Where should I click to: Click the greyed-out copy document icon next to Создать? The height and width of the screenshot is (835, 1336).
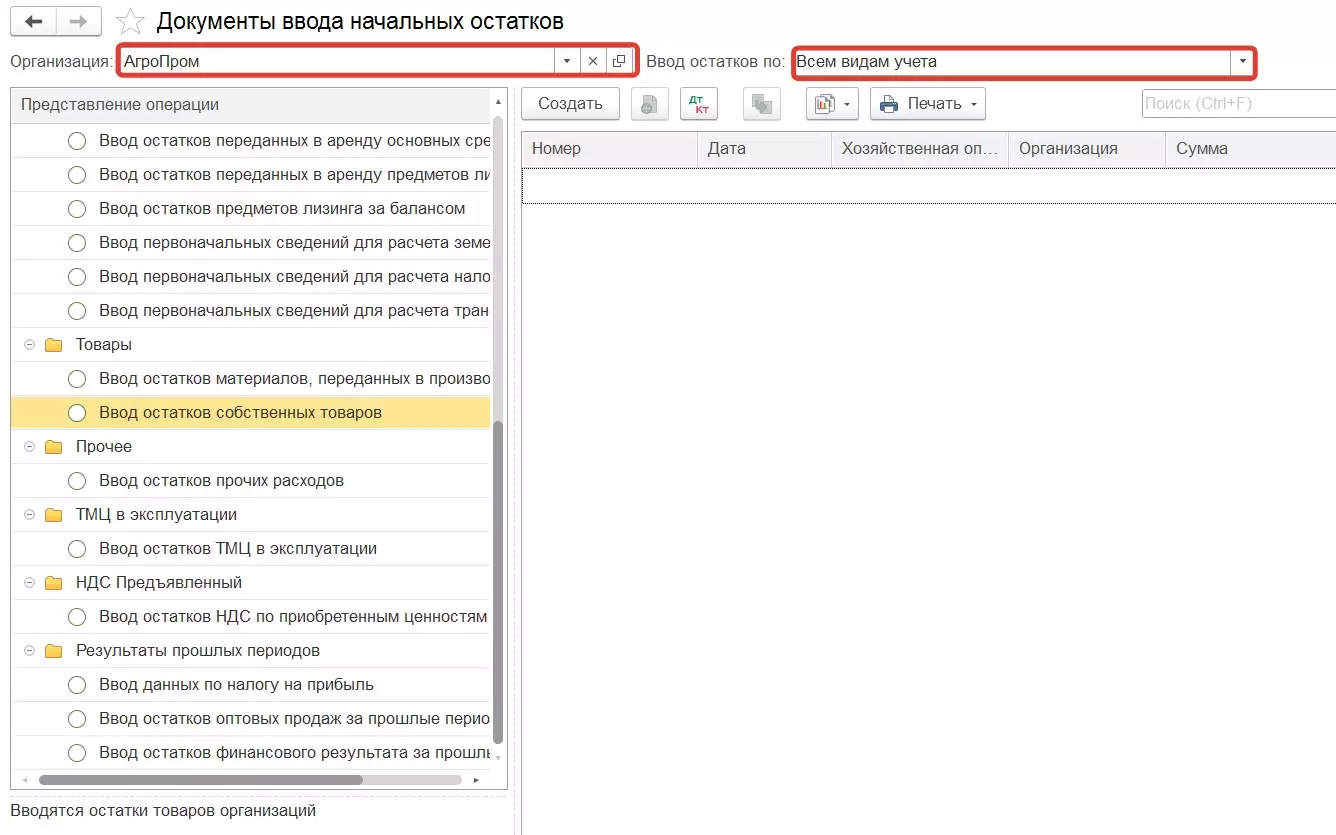point(650,104)
